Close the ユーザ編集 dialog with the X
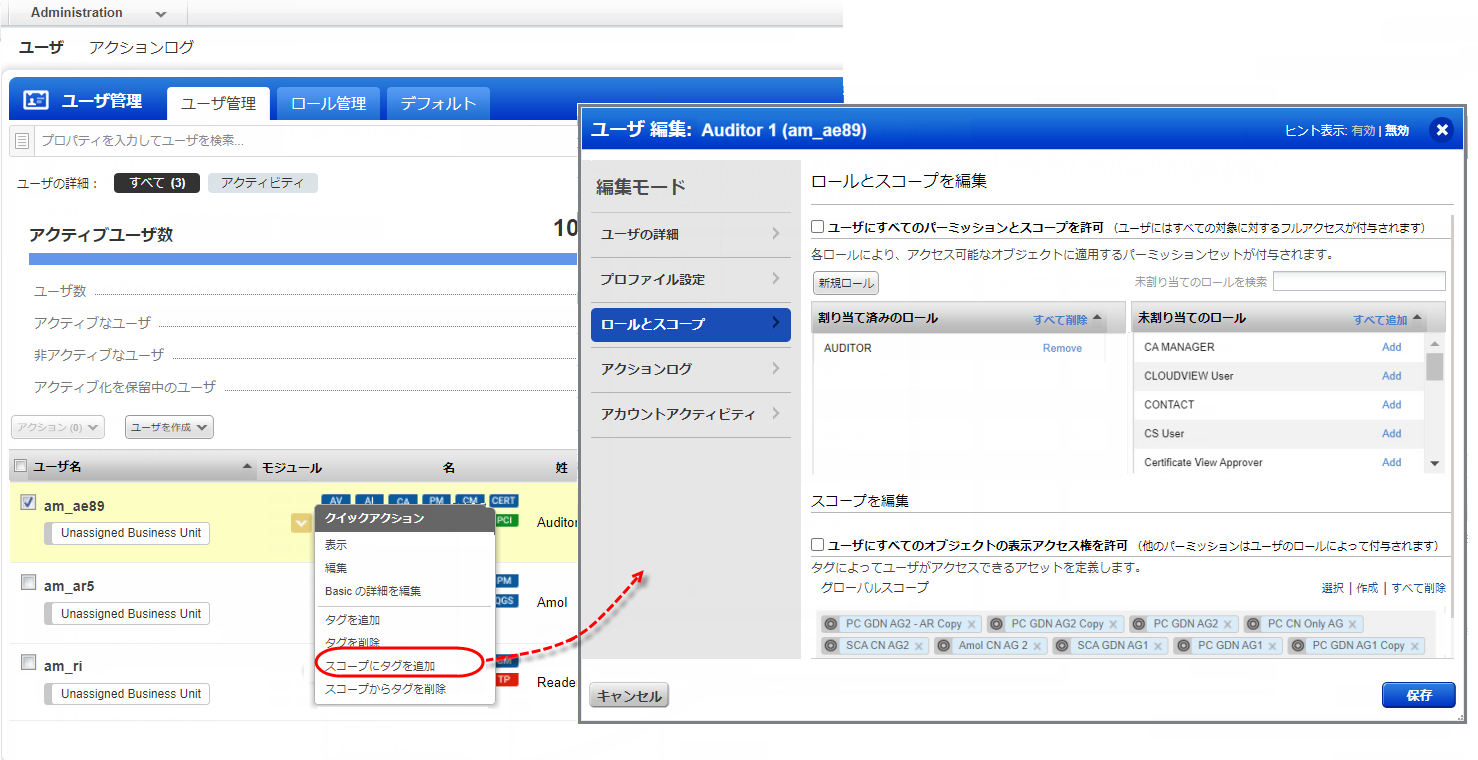Viewport: 1478px width, 760px height. pyautogui.click(x=1441, y=130)
